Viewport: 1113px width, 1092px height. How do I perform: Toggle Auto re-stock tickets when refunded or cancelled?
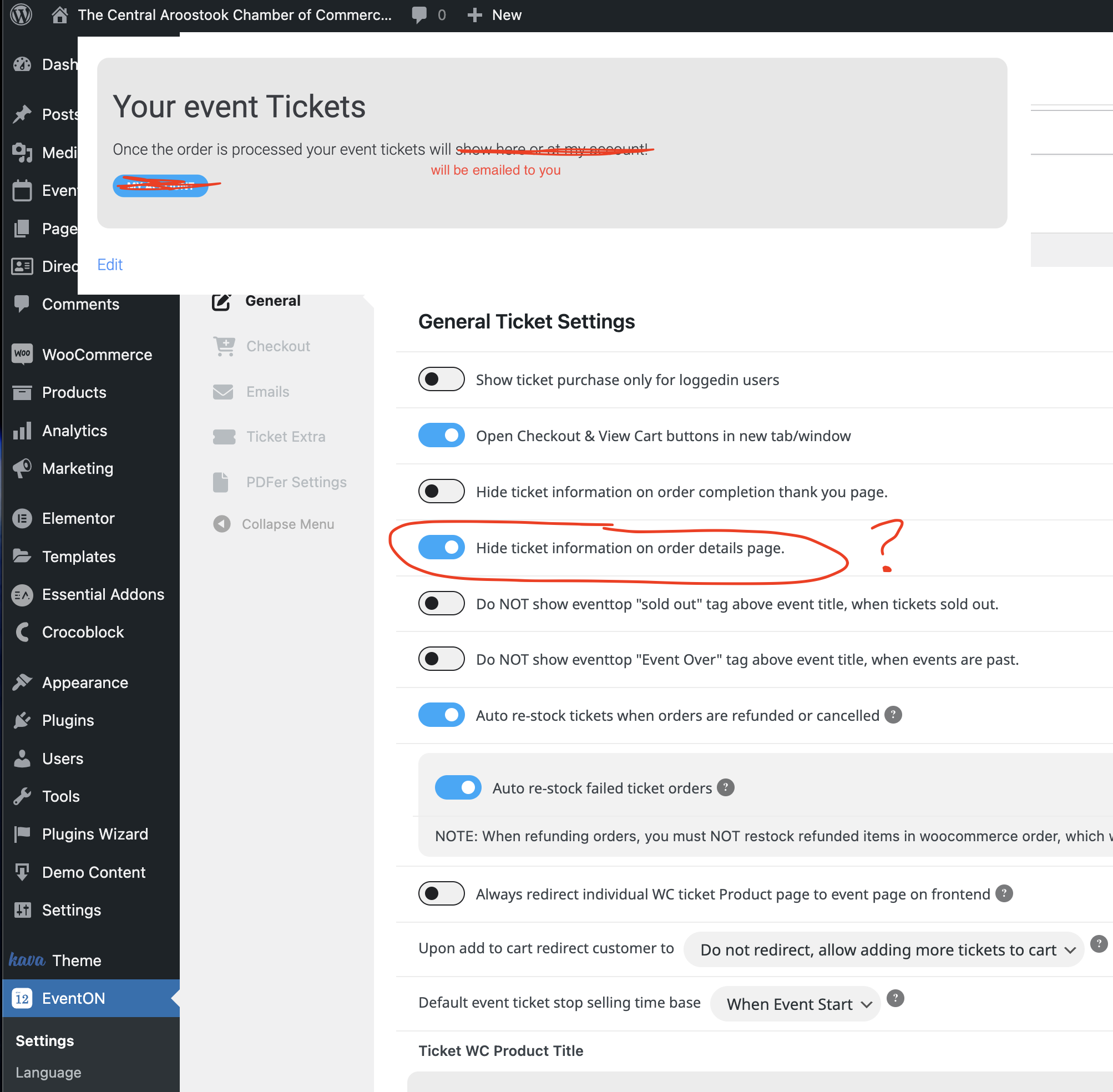coord(442,715)
